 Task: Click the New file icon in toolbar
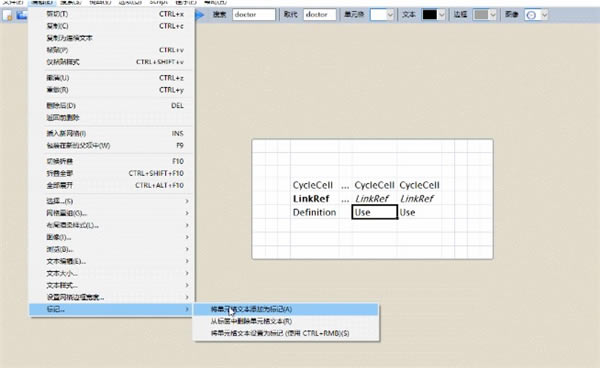tap(7, 15)
